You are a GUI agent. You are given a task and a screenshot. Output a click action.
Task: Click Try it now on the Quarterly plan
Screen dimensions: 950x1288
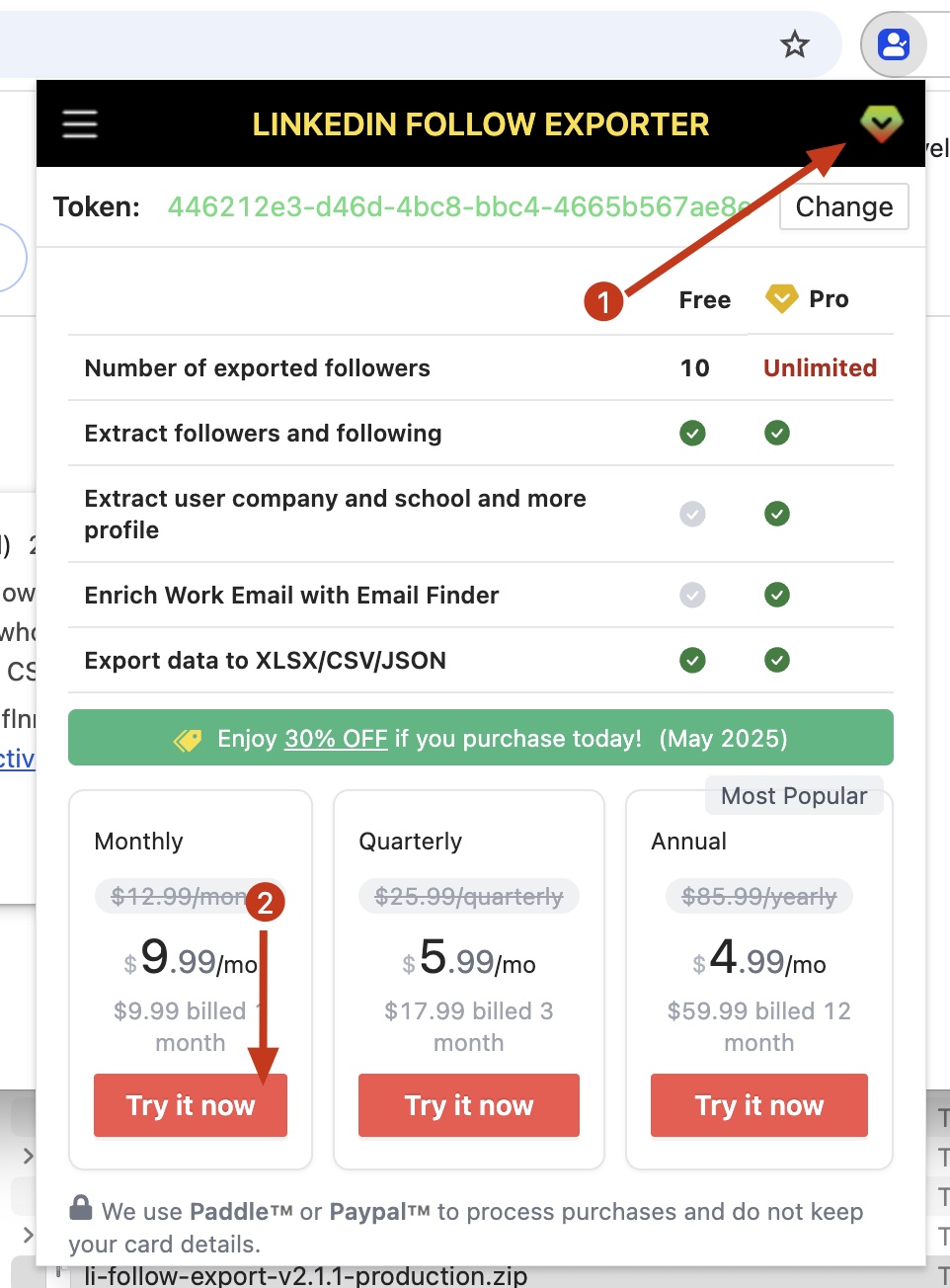click(x=468, y=1105)
